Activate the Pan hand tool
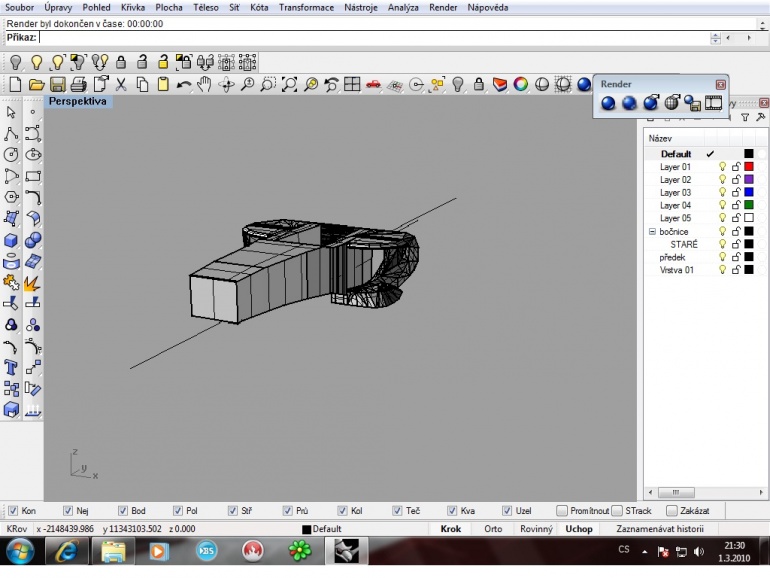 click(x=204, y=84)
